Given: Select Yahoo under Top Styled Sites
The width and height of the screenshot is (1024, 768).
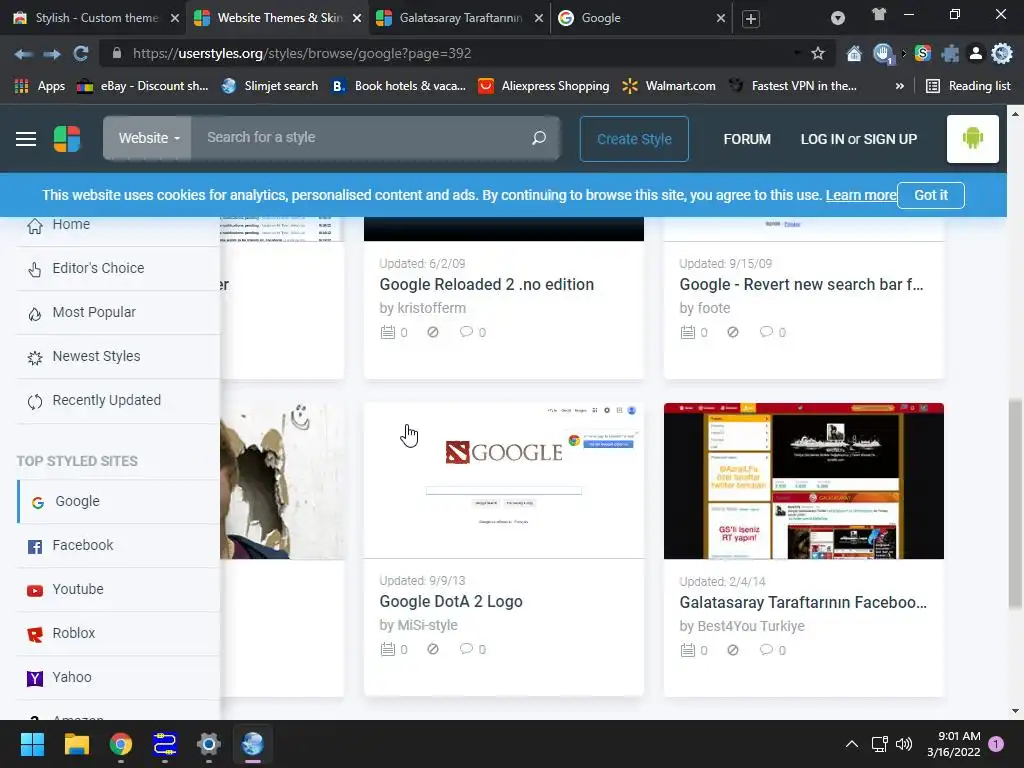Looking at the screenshot, I should (118, 677).
